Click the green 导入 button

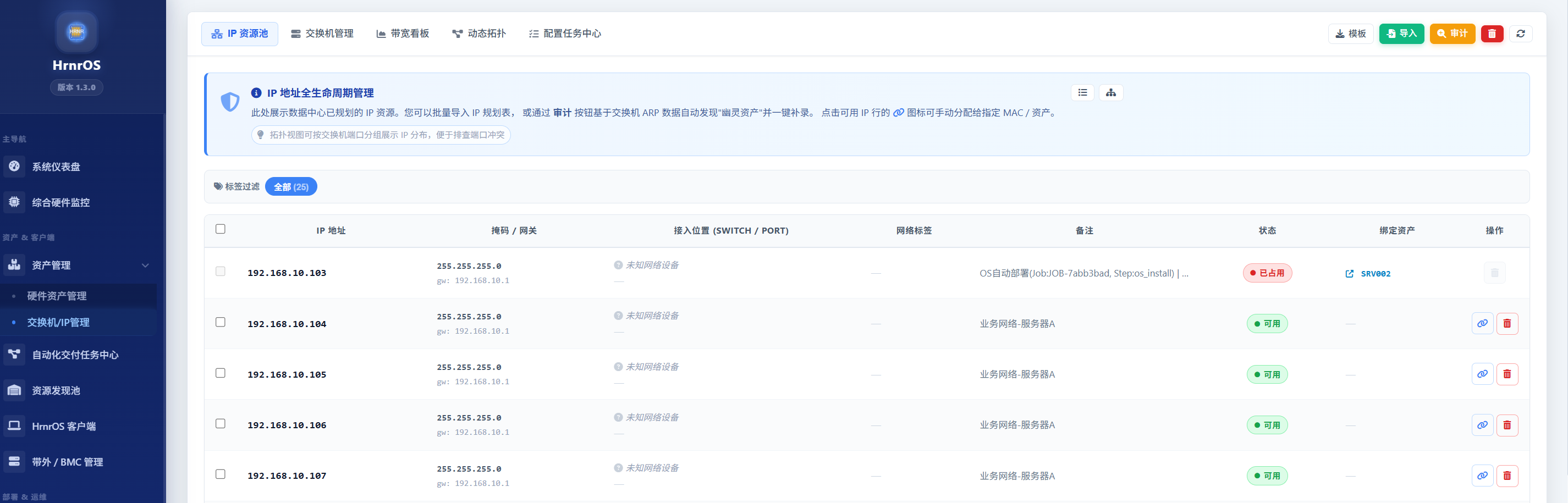pyautogui.click(x=1401, y=34)
